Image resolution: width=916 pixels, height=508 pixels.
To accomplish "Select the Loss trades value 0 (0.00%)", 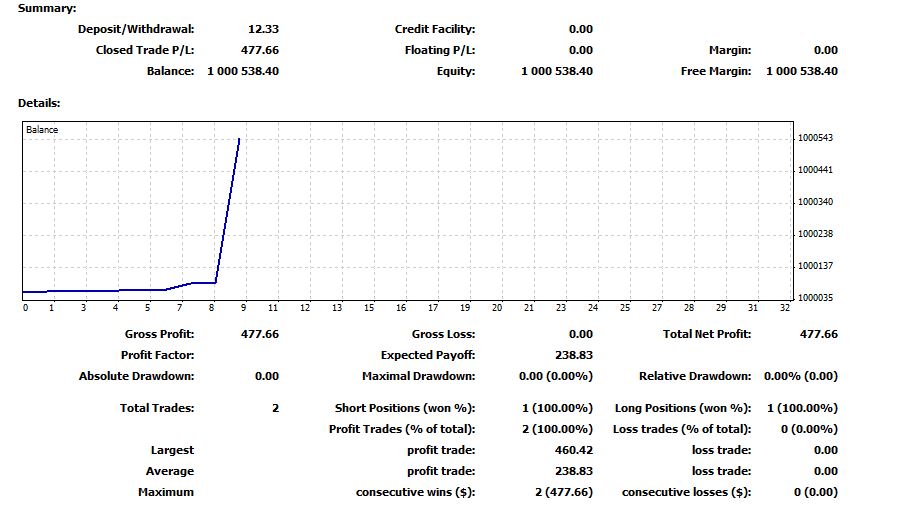I will 809,429.
